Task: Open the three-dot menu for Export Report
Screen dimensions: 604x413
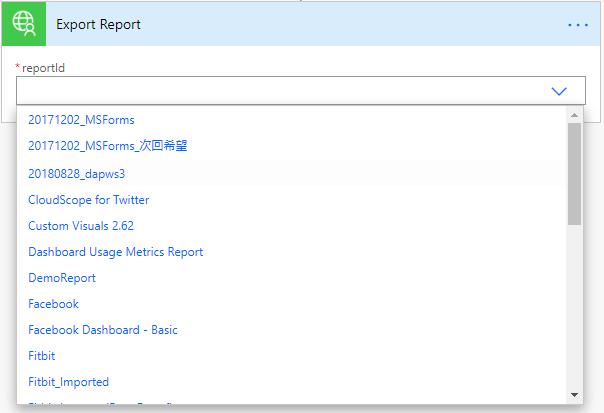Action: coord(578,25)
